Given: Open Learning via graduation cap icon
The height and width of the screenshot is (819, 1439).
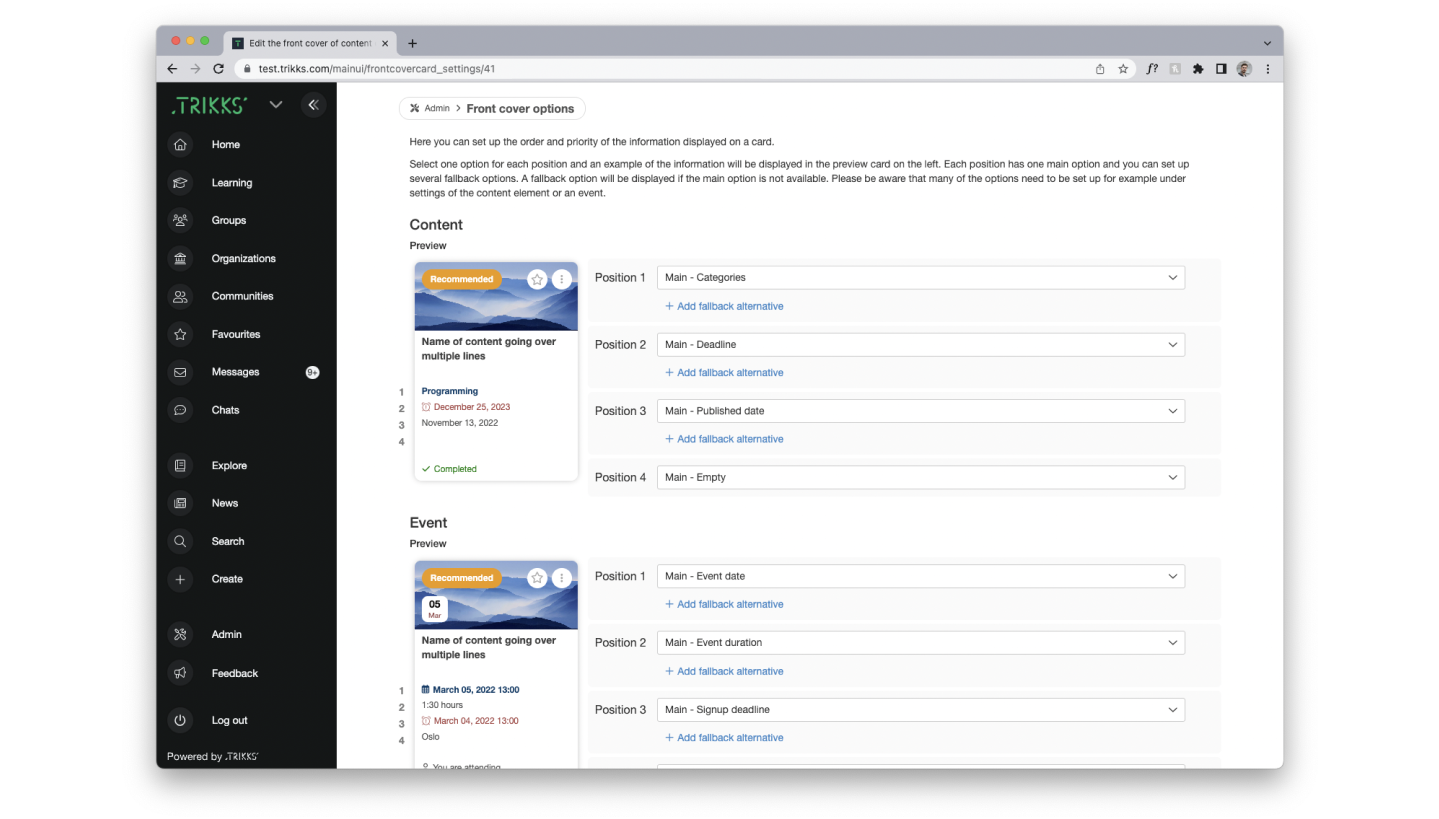Looking at the screenshot, I should tap(180, 183).
